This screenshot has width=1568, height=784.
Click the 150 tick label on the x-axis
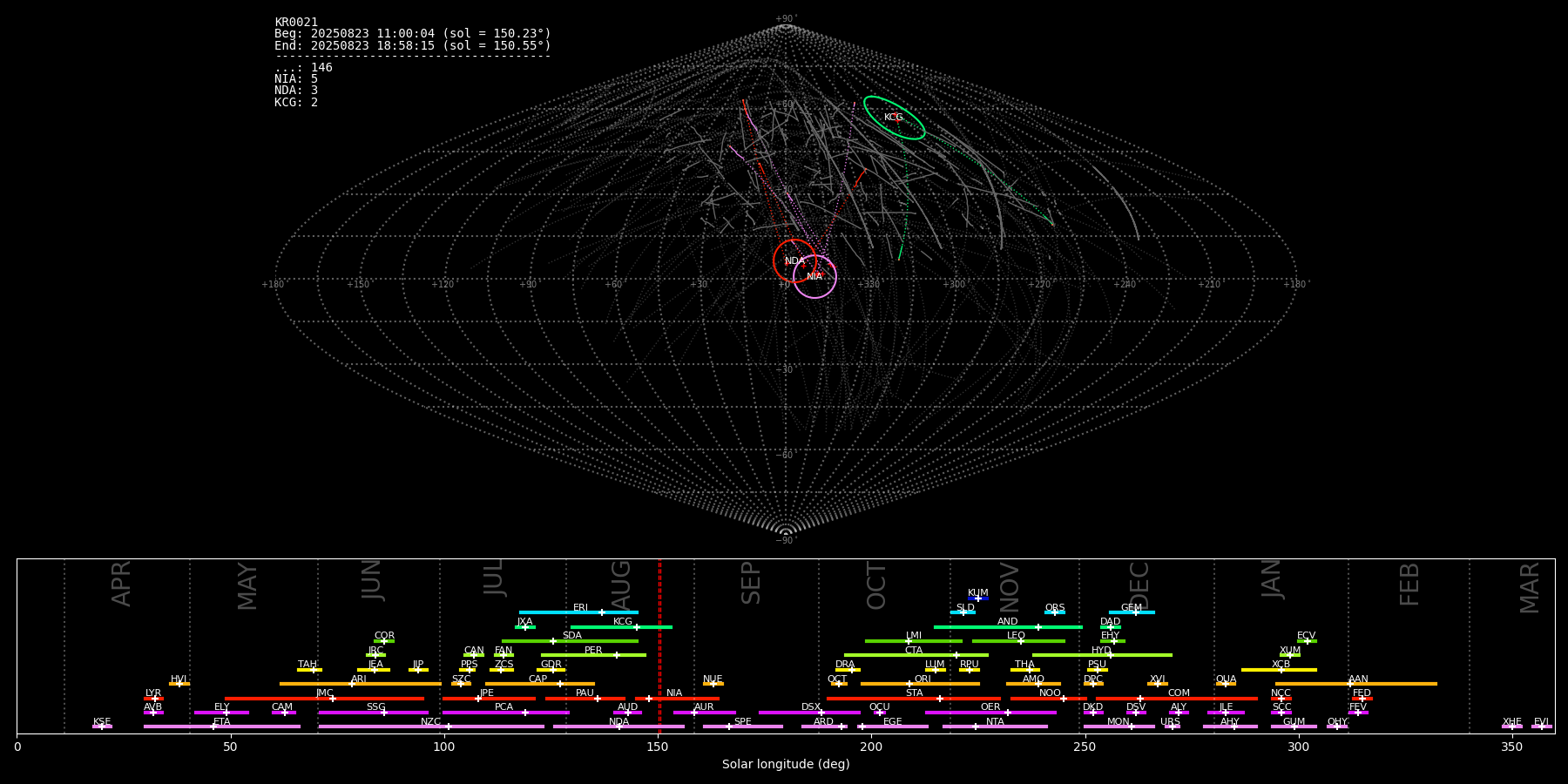pyautogui.click(x=658, y=747)
